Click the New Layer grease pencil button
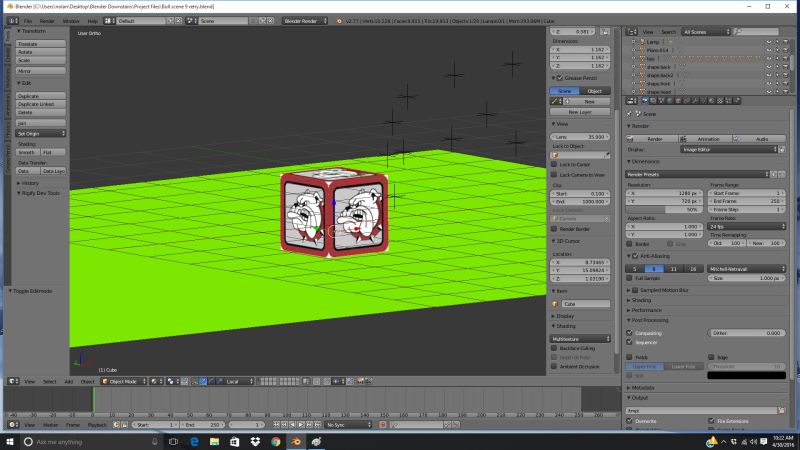This screenshot has width=800, height=450. [580, 112]
